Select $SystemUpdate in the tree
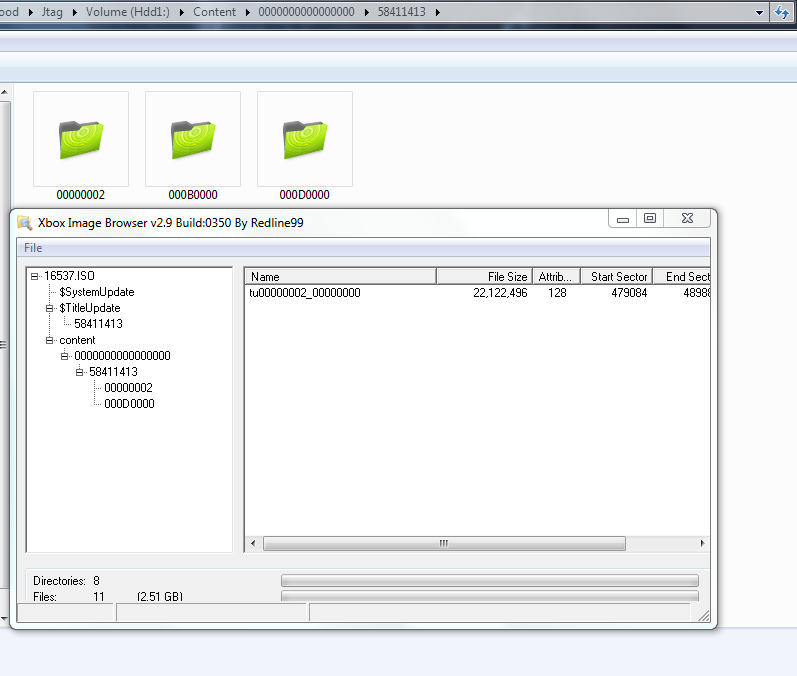The height and width of the screenshot is (676, 797). [x=96, y=292]
